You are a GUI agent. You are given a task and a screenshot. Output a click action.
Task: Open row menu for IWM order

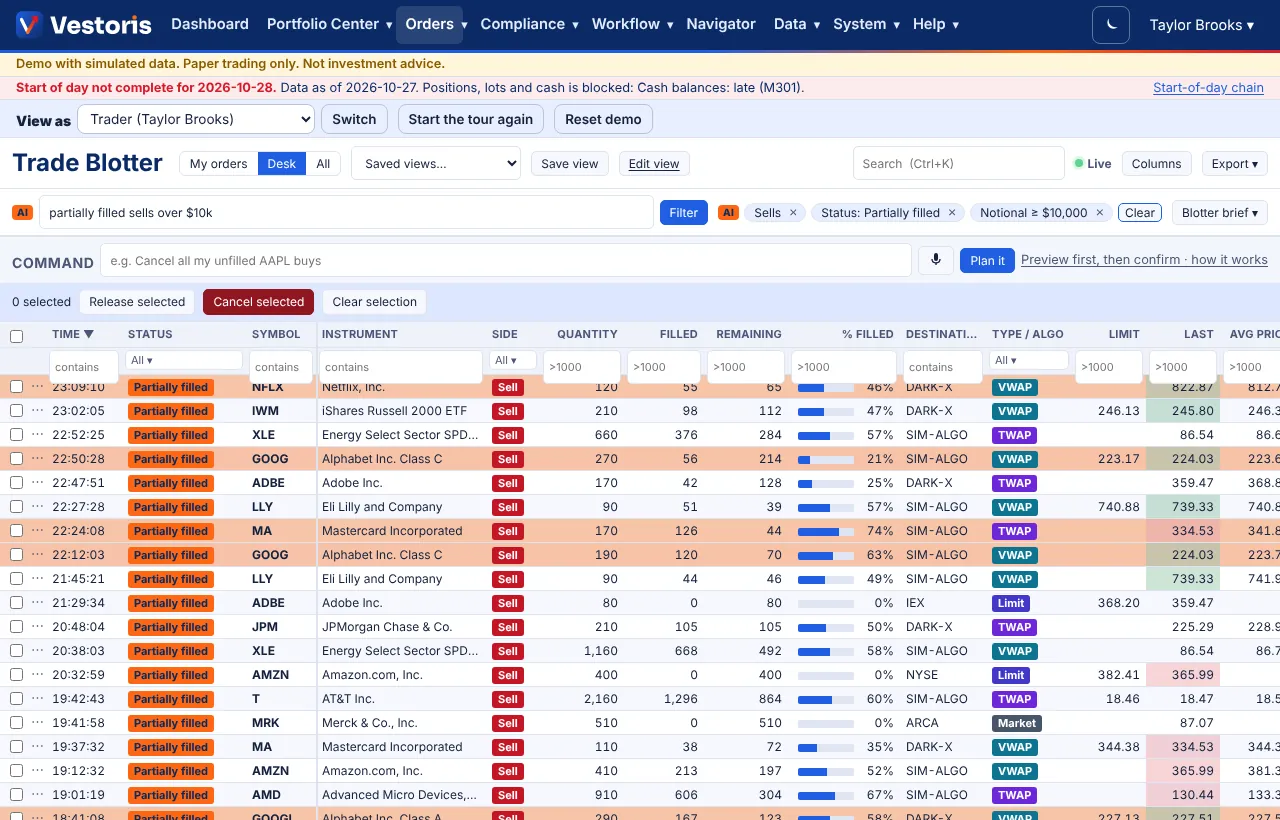point(38,411)
